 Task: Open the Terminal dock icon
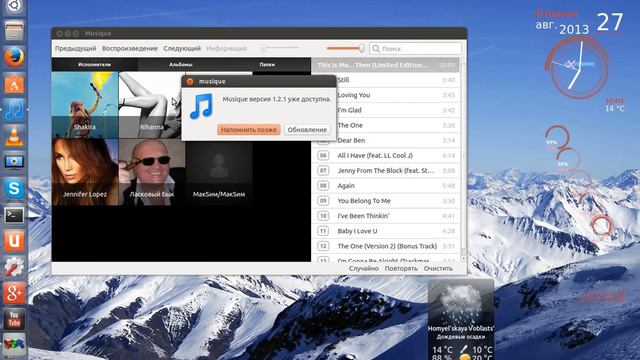click(x=14, y=215)
